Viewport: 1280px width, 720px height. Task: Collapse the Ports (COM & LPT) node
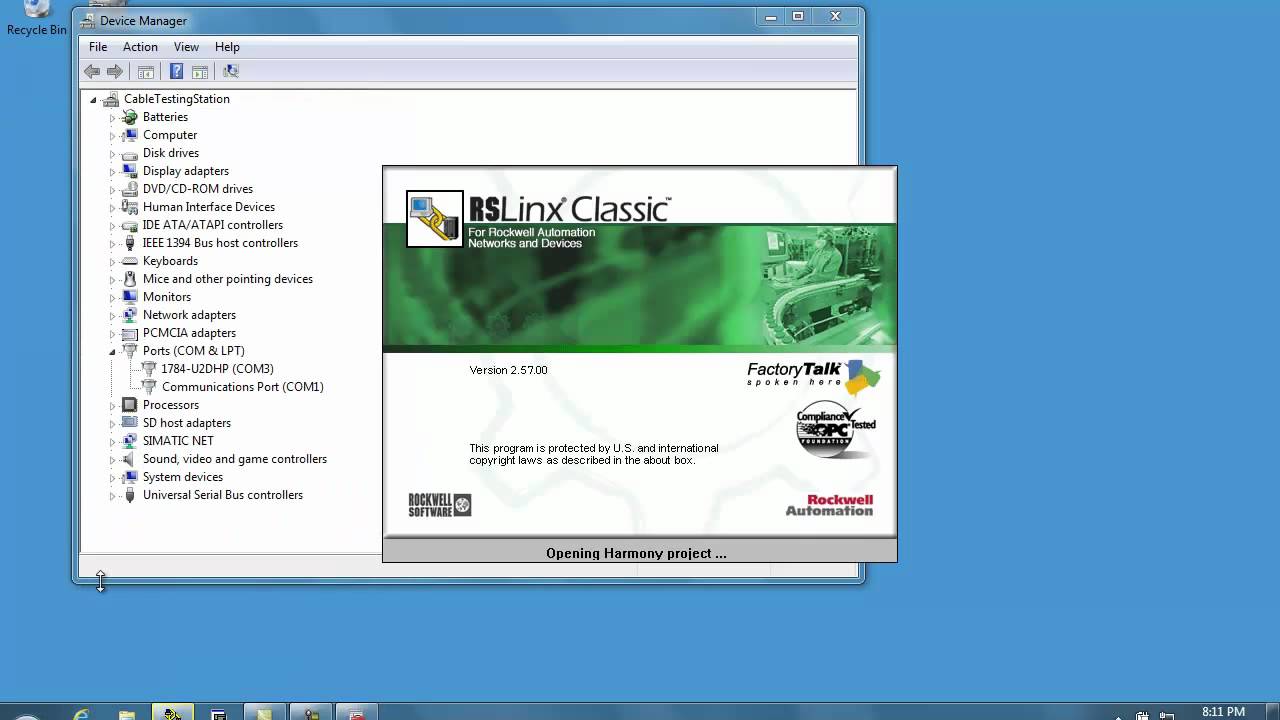coord(112,352)
